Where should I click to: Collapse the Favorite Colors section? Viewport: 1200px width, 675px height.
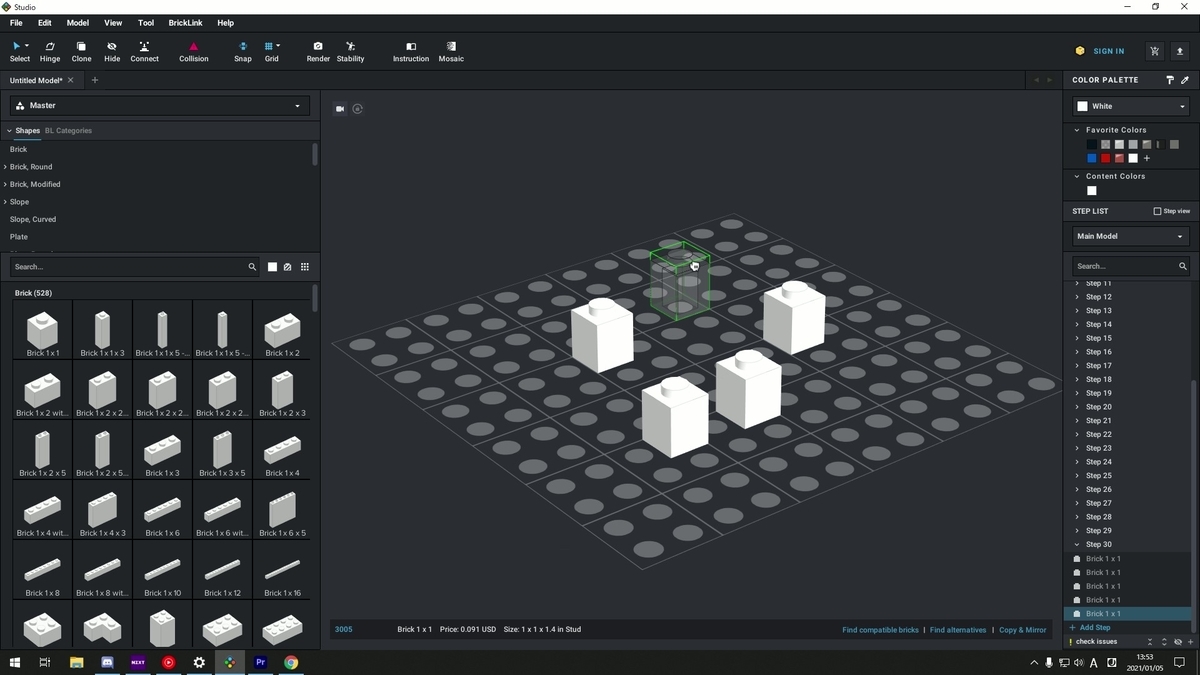click(1077, 130)
